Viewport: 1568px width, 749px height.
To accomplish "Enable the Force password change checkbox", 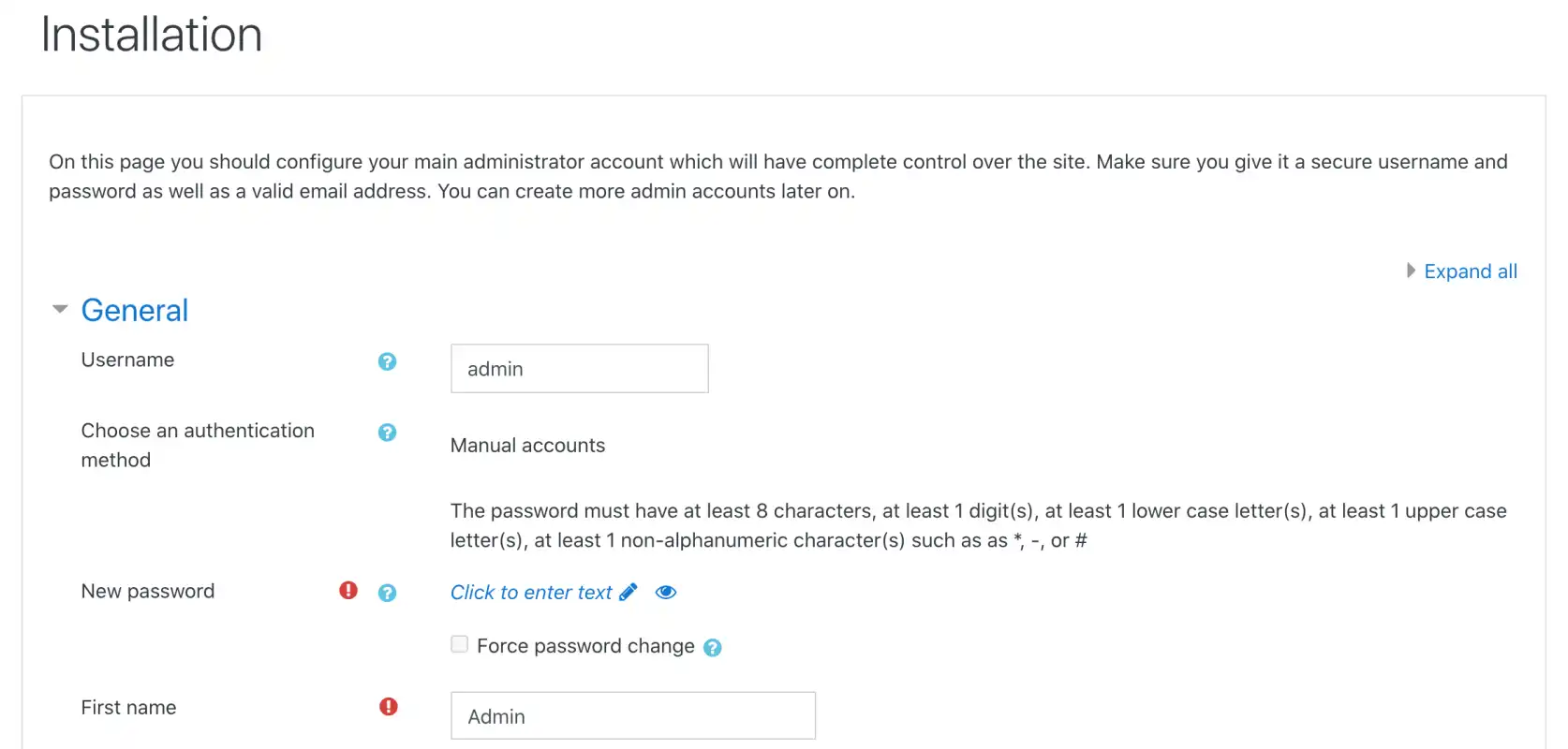I will (x=459, y=644).
